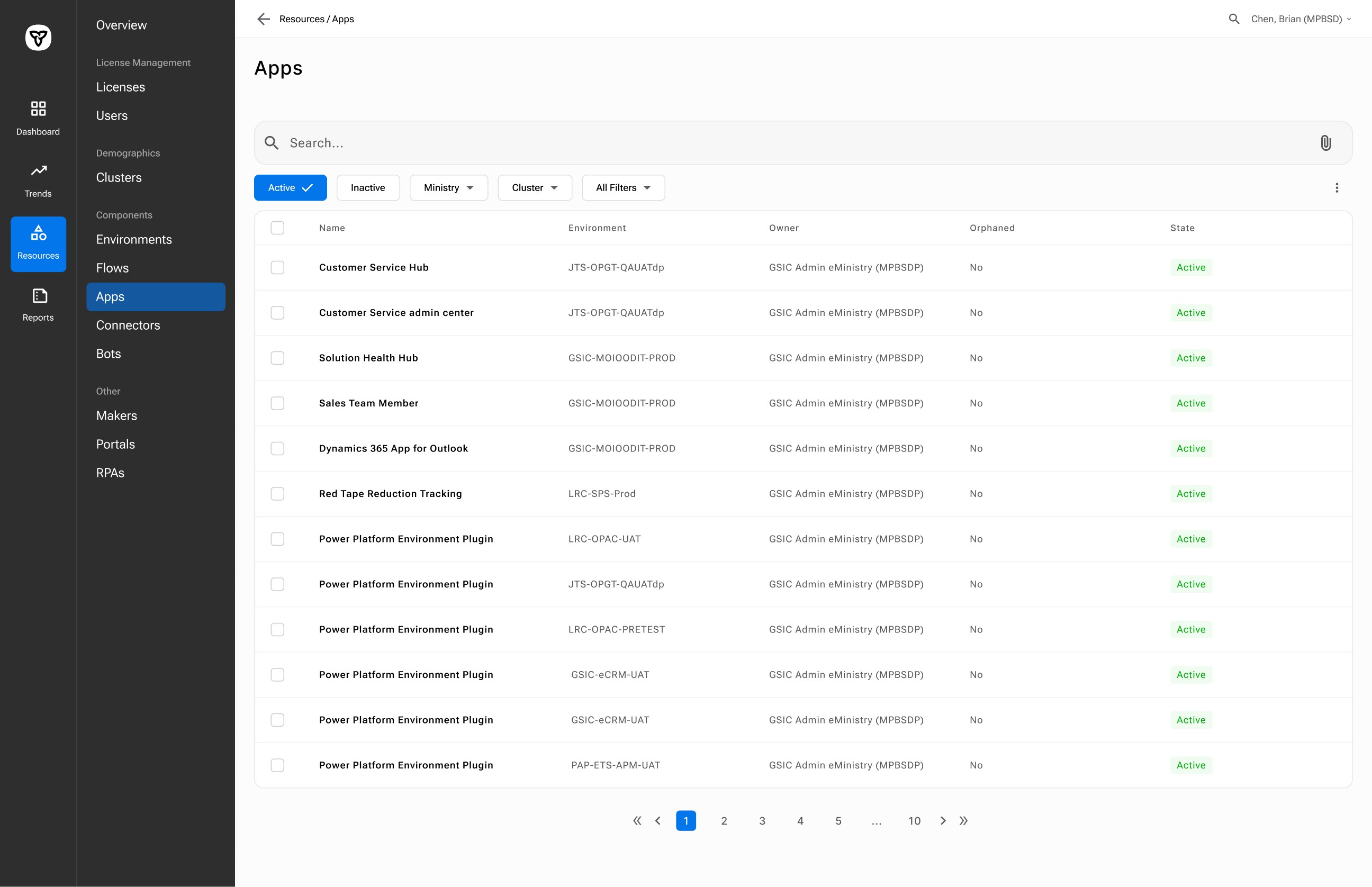Select the Solution Health Hub row checkbox
This screenshot has width=1372, height=887.
pos(277,358)
